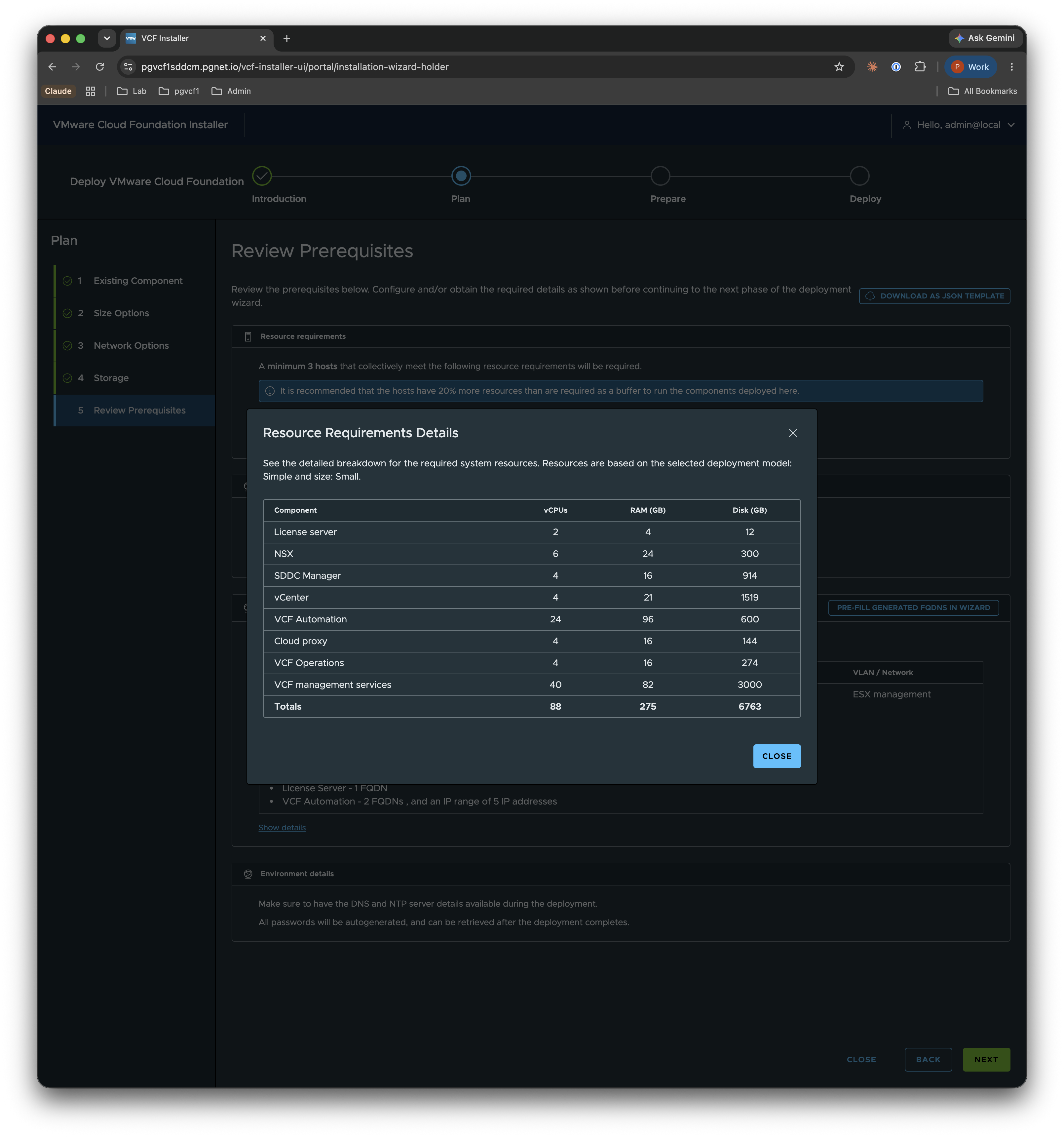The image size is (1064, 1137).
Task: Open the Admin bookmarks folder
Action: click(x=231, y=91)
